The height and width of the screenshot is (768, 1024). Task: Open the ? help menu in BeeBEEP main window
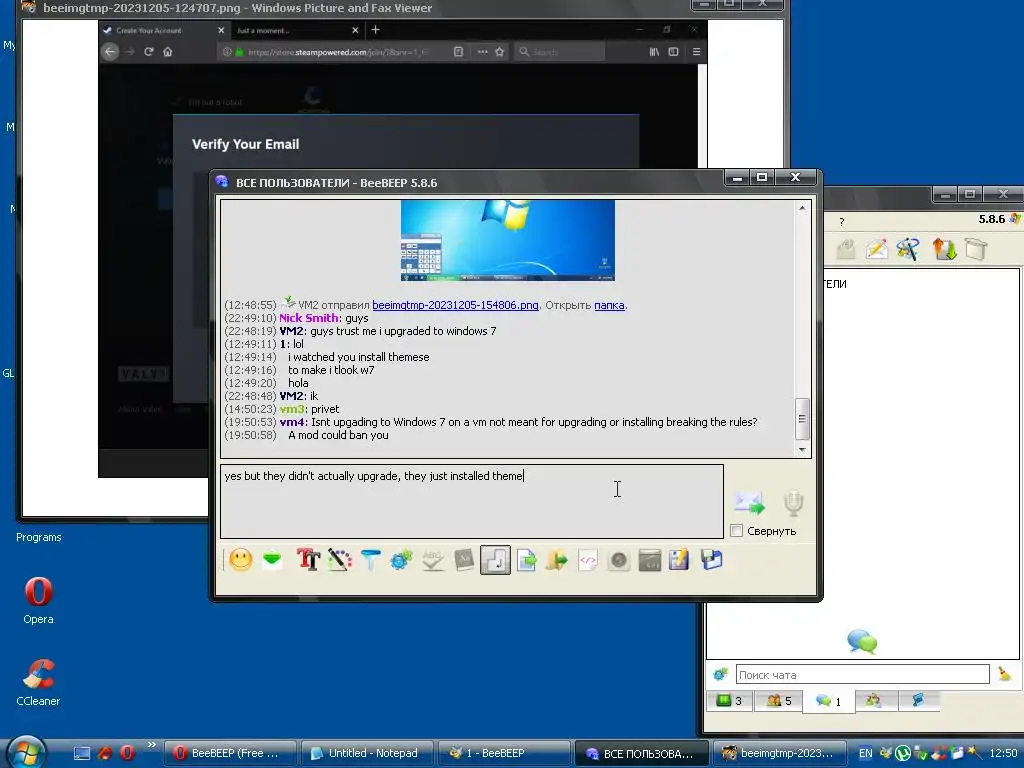[x=842, y=222]
